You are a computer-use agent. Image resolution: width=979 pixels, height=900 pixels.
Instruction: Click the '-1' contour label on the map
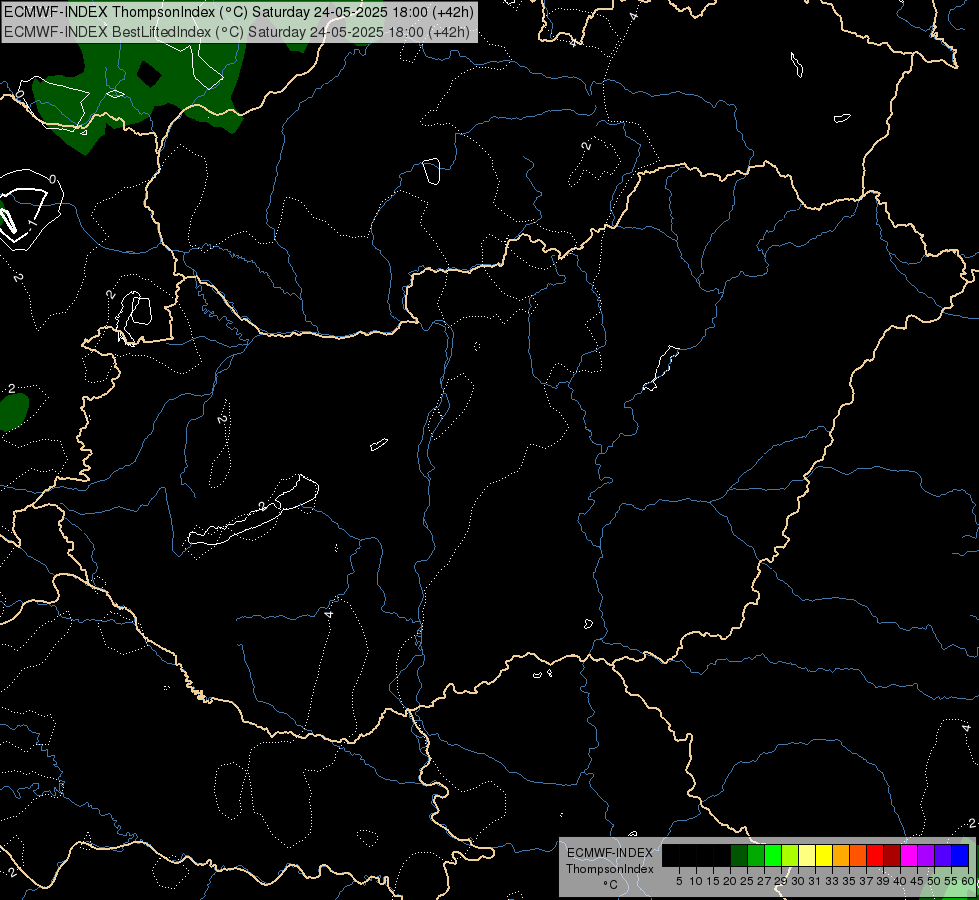click(x=32, y=223)
